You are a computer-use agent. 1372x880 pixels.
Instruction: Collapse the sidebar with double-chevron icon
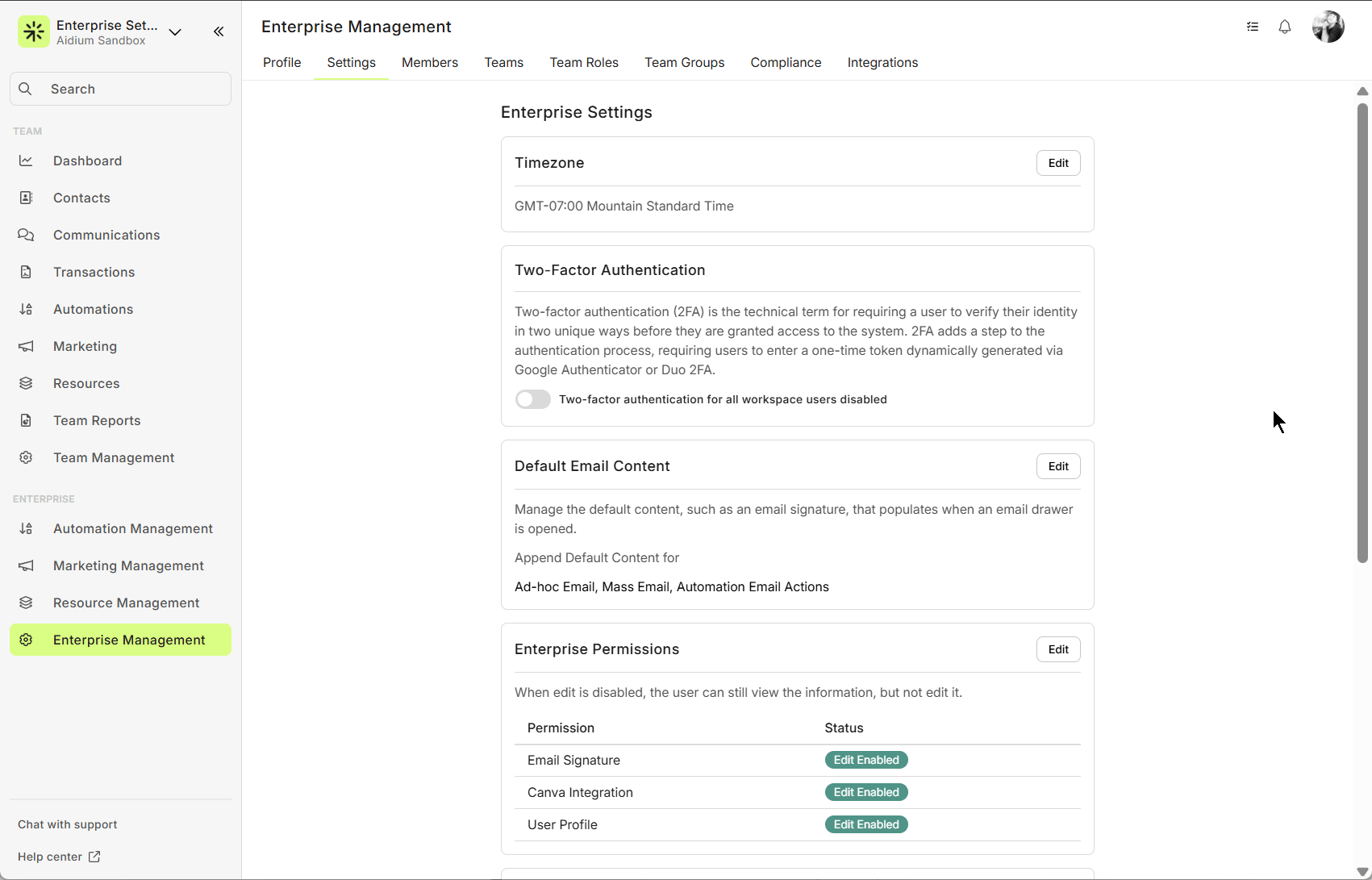click(x=219, y=31)
